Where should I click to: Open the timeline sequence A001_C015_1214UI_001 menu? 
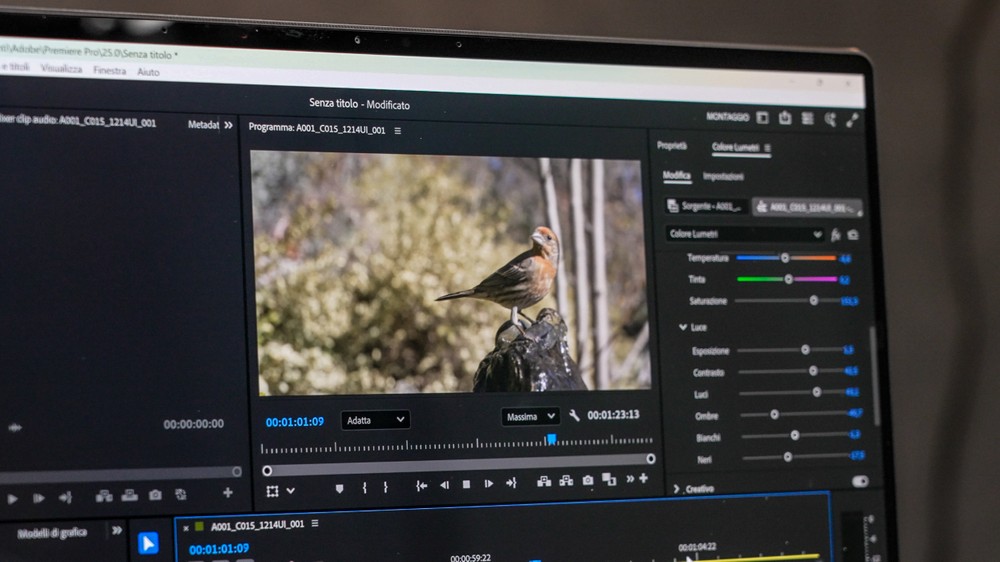coord(314,524)
